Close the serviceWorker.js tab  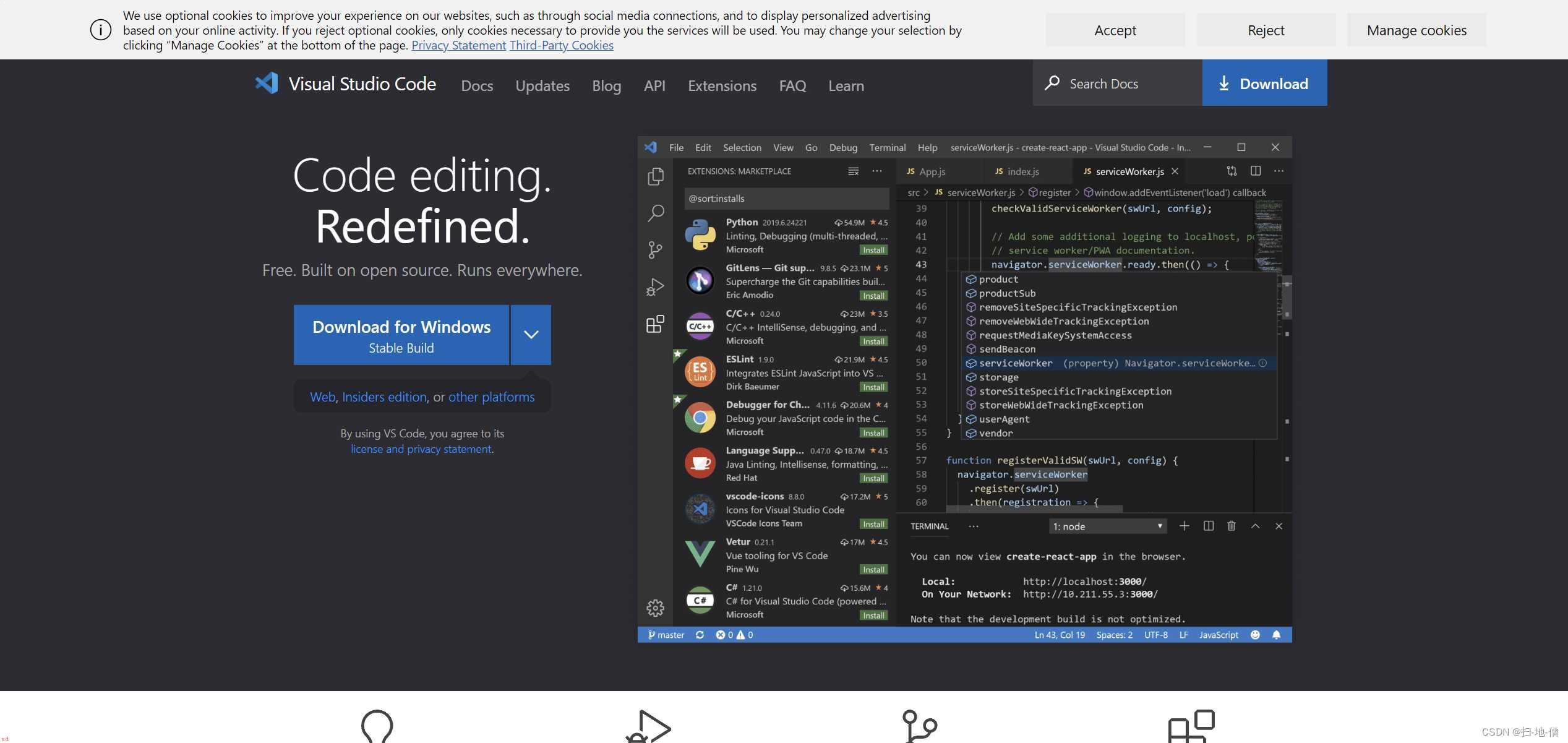(1175, 171)
